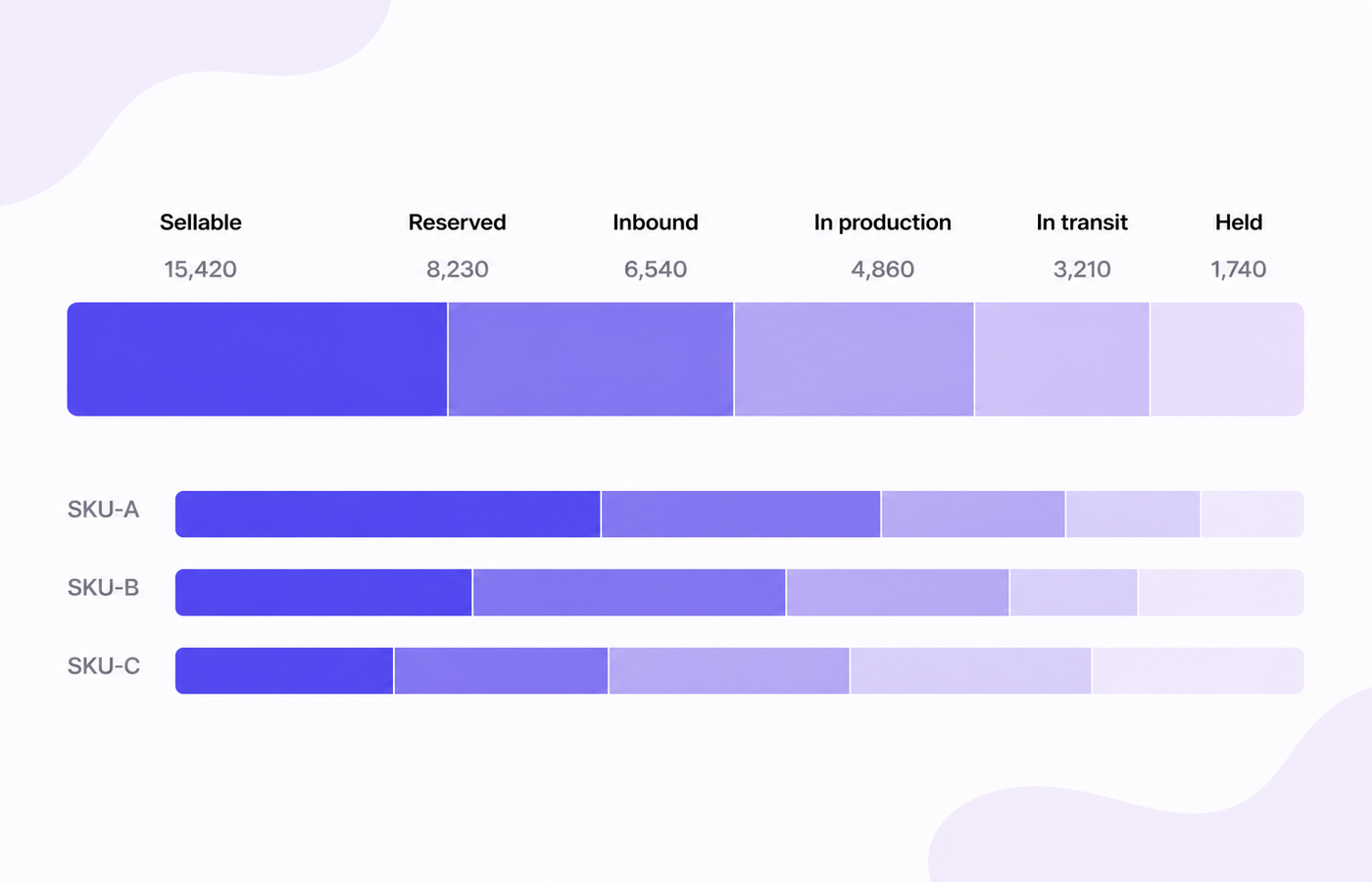Select the lightest last segment of the SKU-A bar
This screenshot has height=882, width=1372.
(x=1252, y=514)
